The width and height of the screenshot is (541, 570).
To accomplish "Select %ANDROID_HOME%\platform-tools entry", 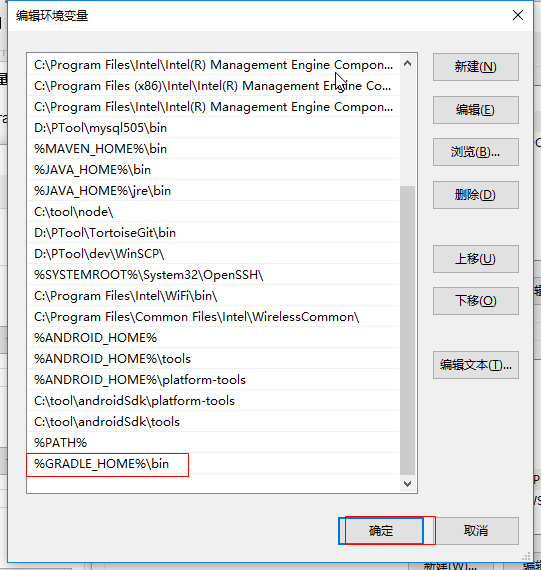I will point(213,380).
